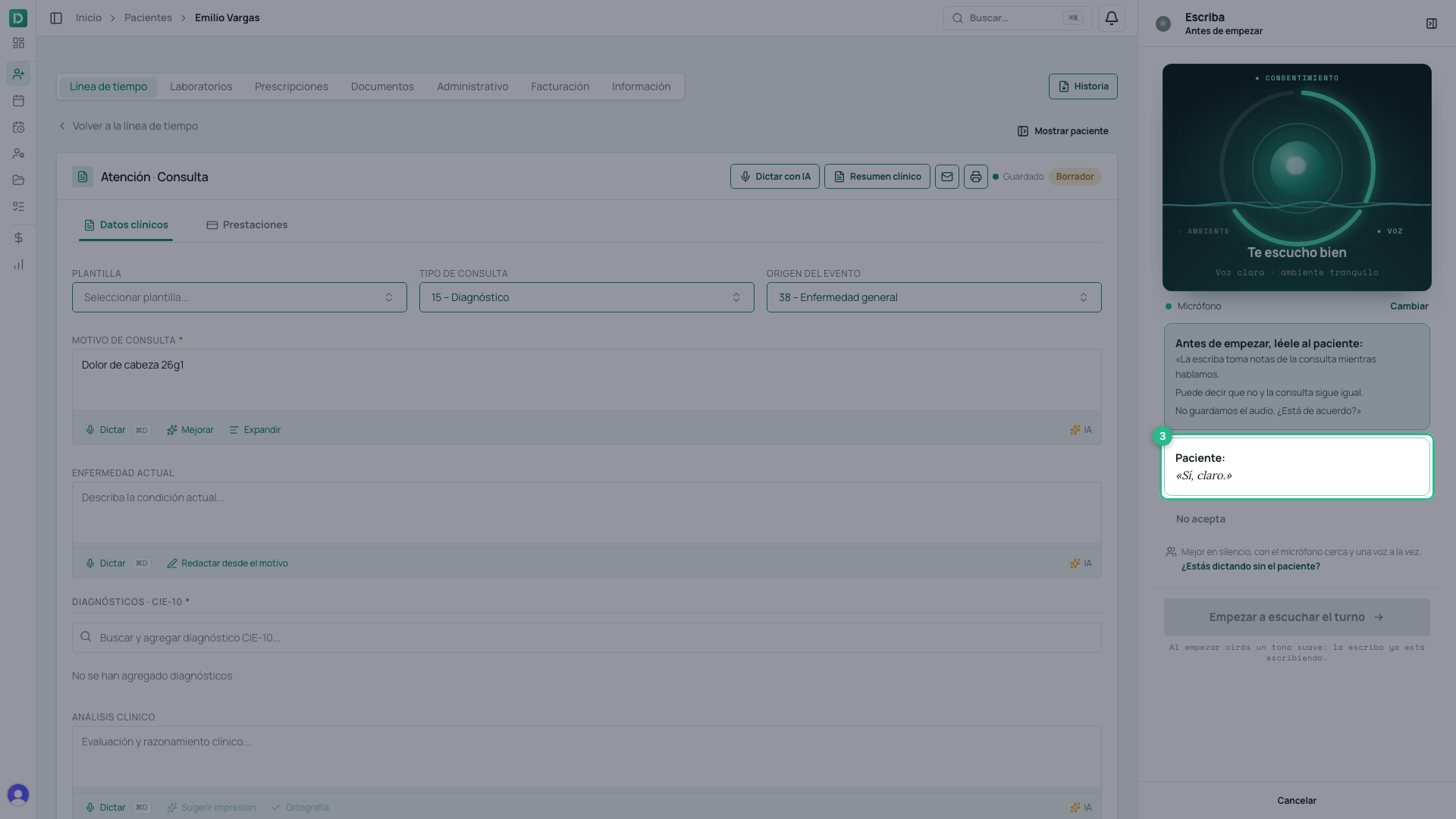Open the billing dollar icon in sidebar
The height and width of the screenshot is (819, 1456).
pos(18,238)
